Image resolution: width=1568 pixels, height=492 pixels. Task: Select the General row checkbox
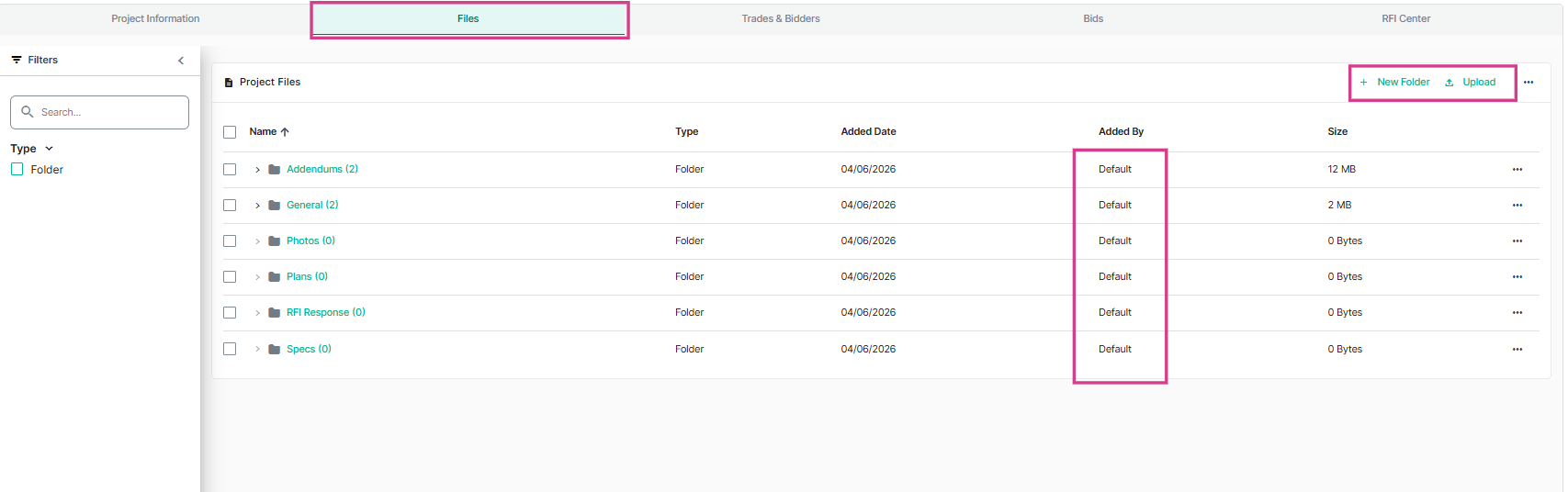(x=230, y=206)
